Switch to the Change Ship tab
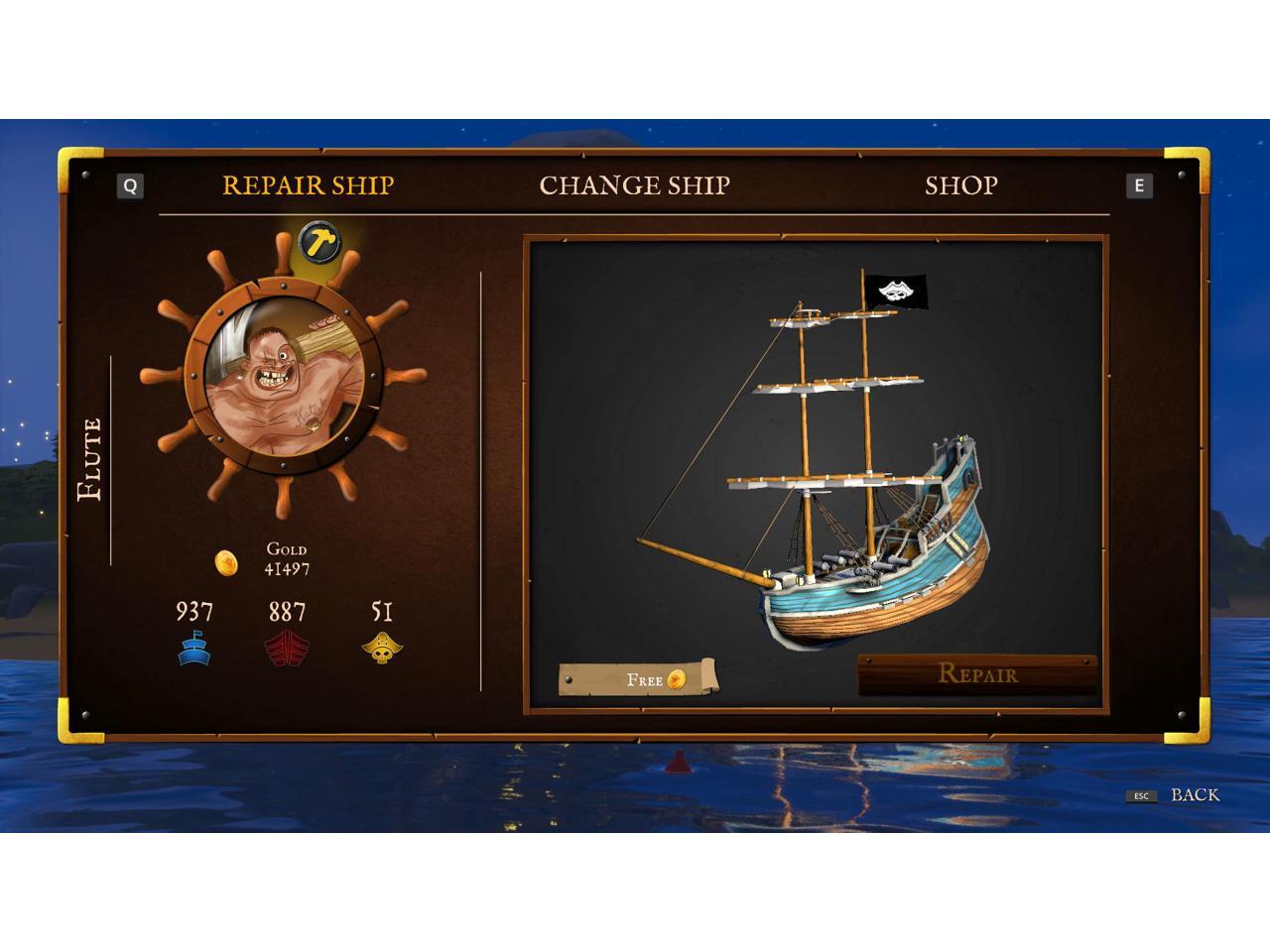1270x952 pixels. [634, 185]
